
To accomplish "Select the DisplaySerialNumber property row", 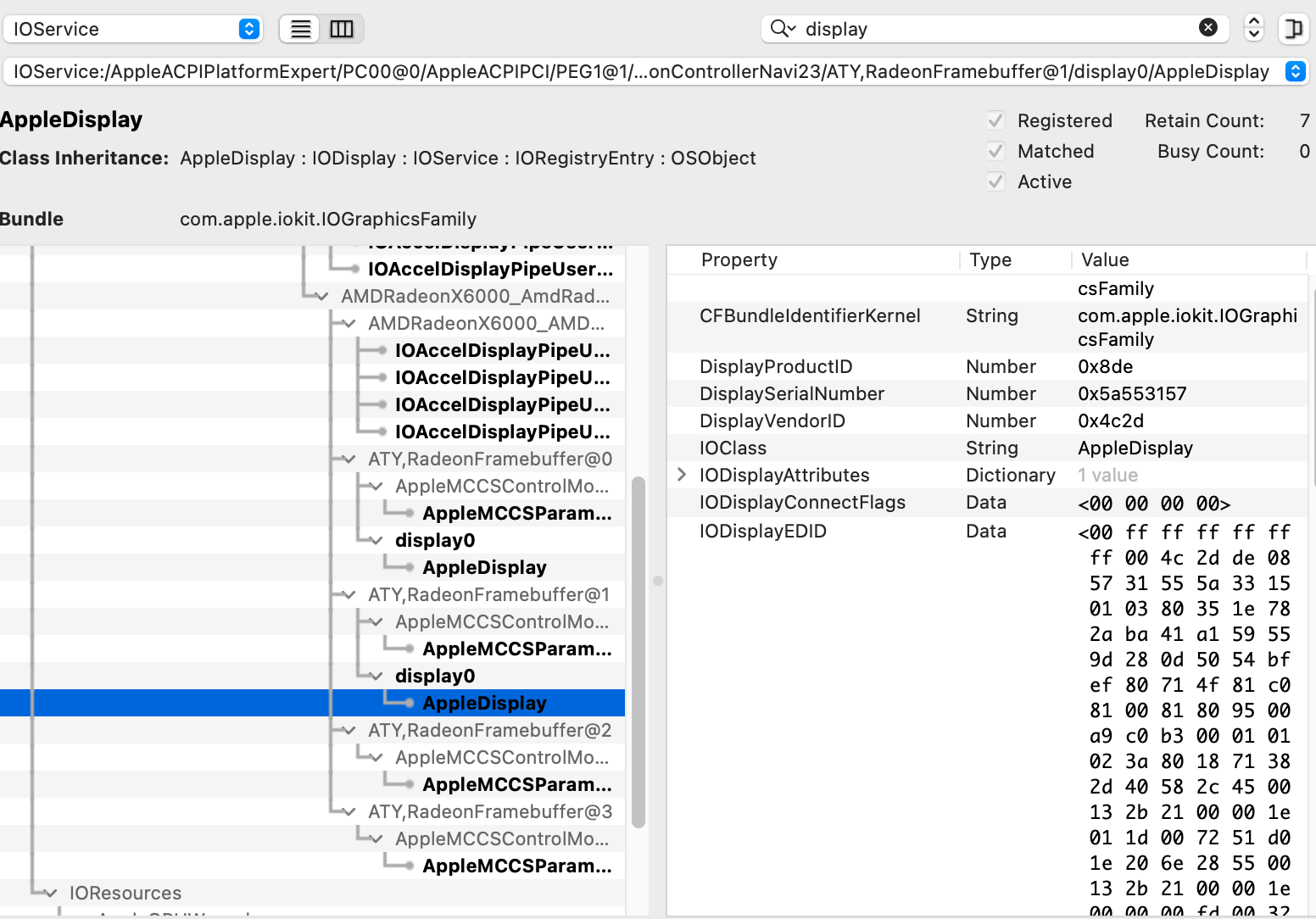I will click(x=987, y=393).
